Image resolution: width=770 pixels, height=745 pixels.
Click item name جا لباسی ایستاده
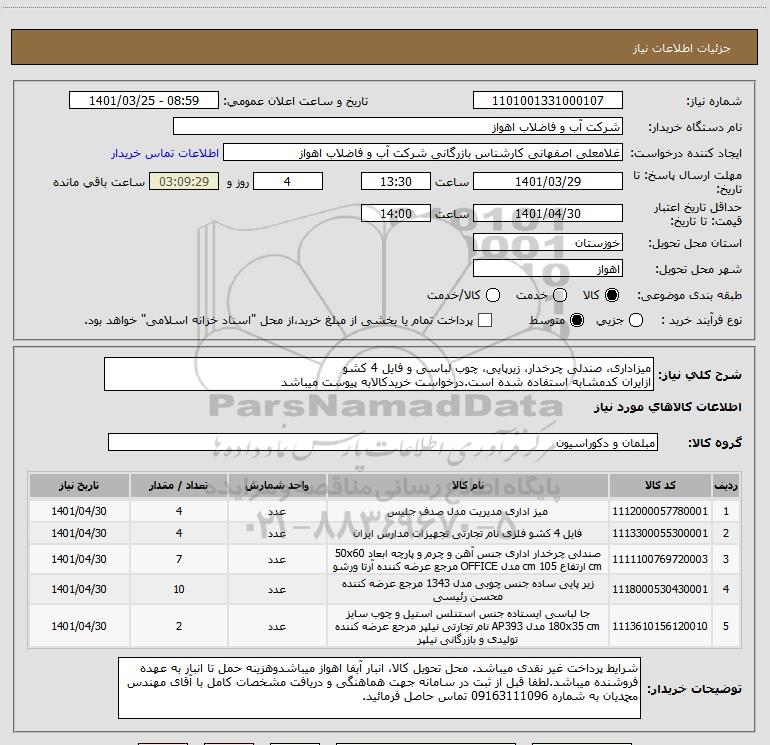click(468, 627)
